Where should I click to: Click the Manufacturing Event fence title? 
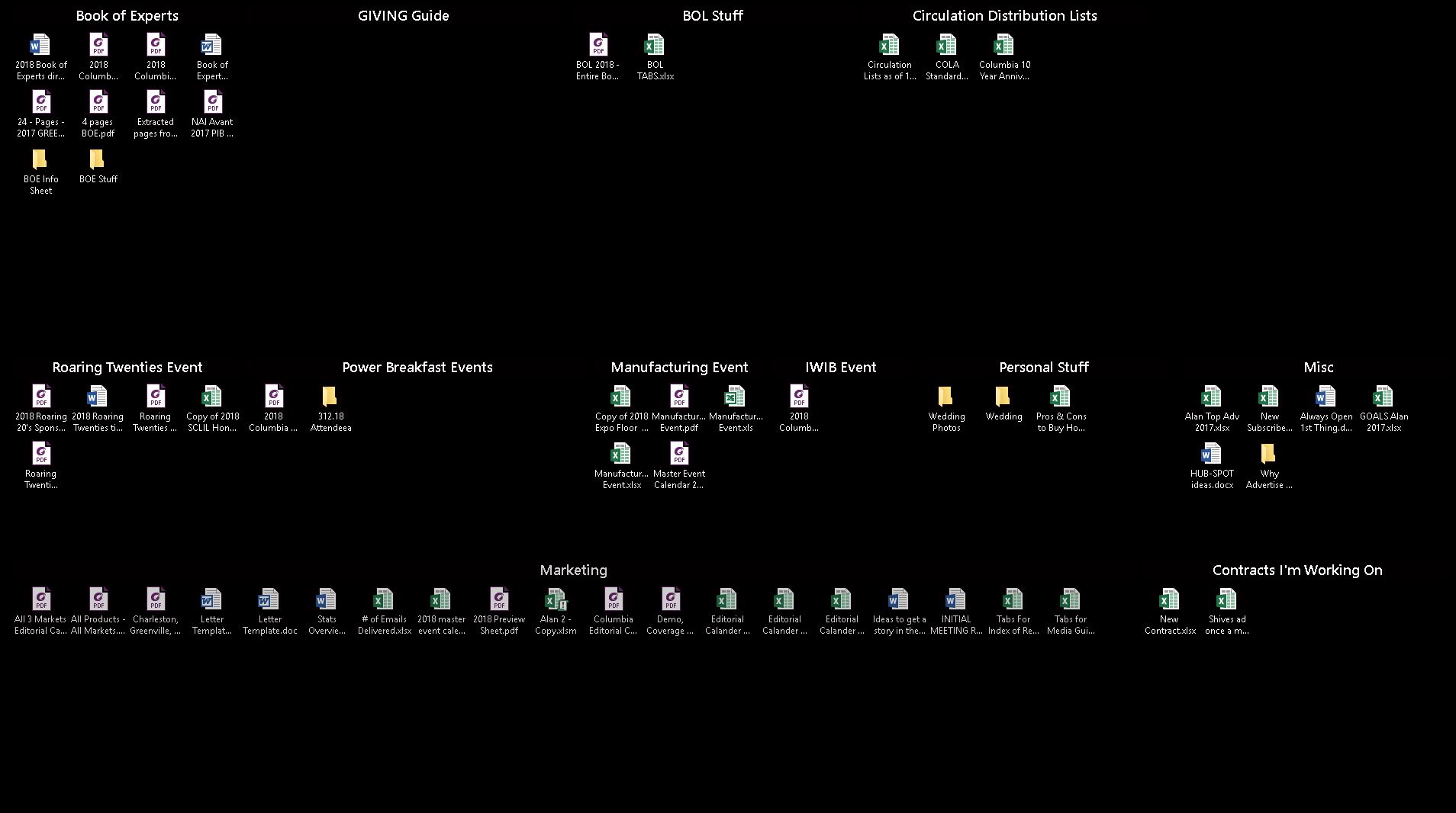pos(679,367)
